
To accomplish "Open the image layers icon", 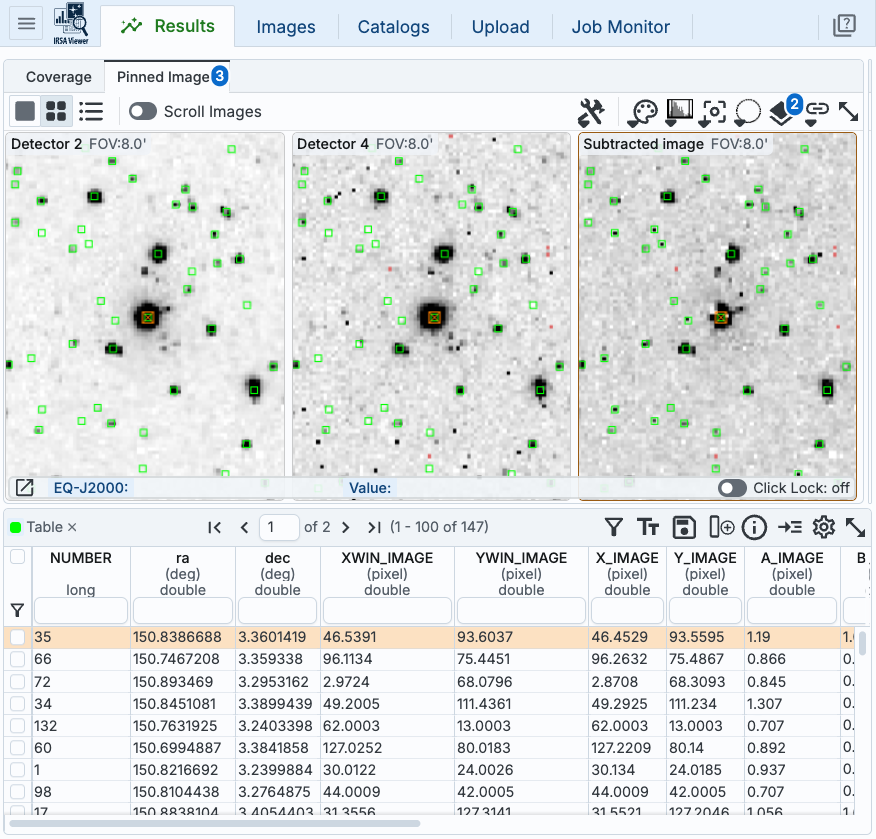I will [783, 112].
